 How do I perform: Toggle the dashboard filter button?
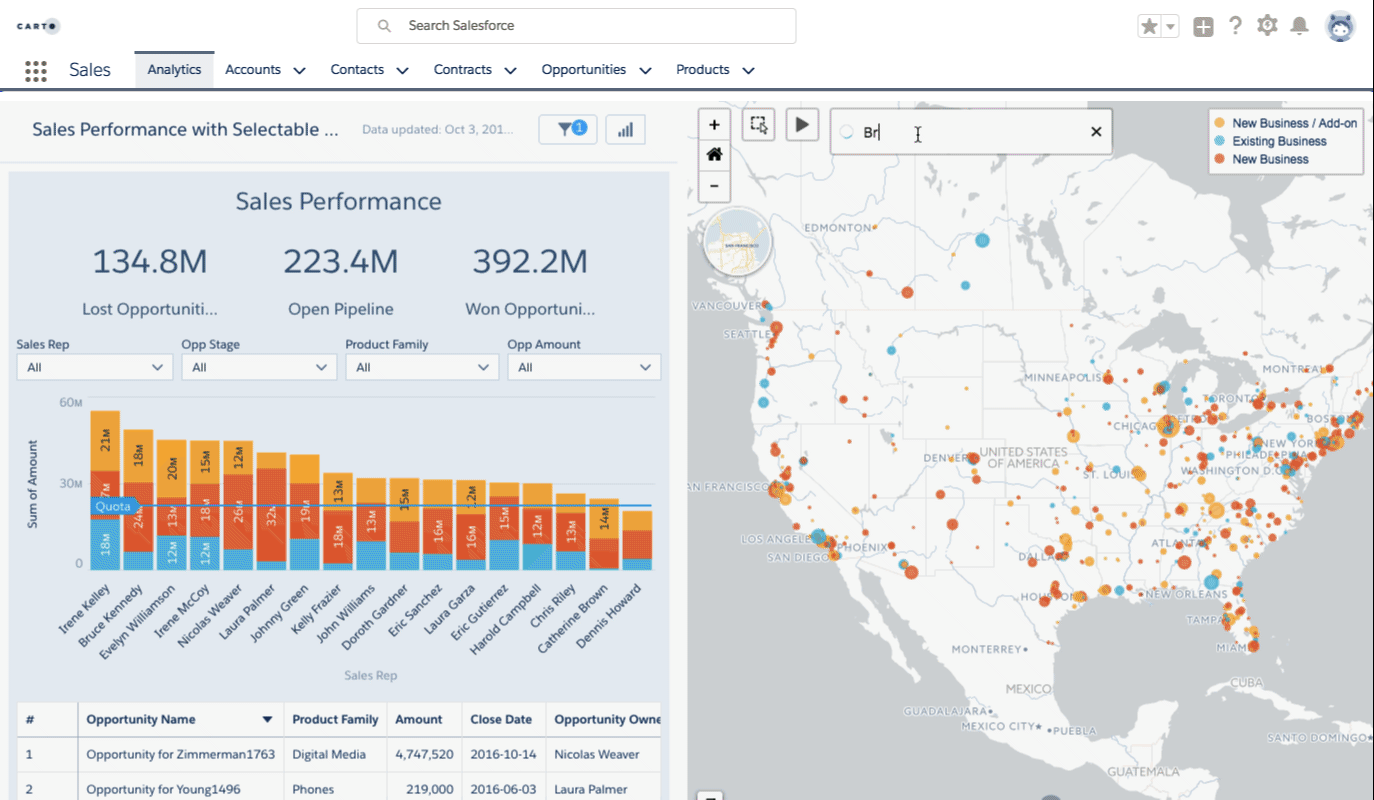[x=568, y=129]
